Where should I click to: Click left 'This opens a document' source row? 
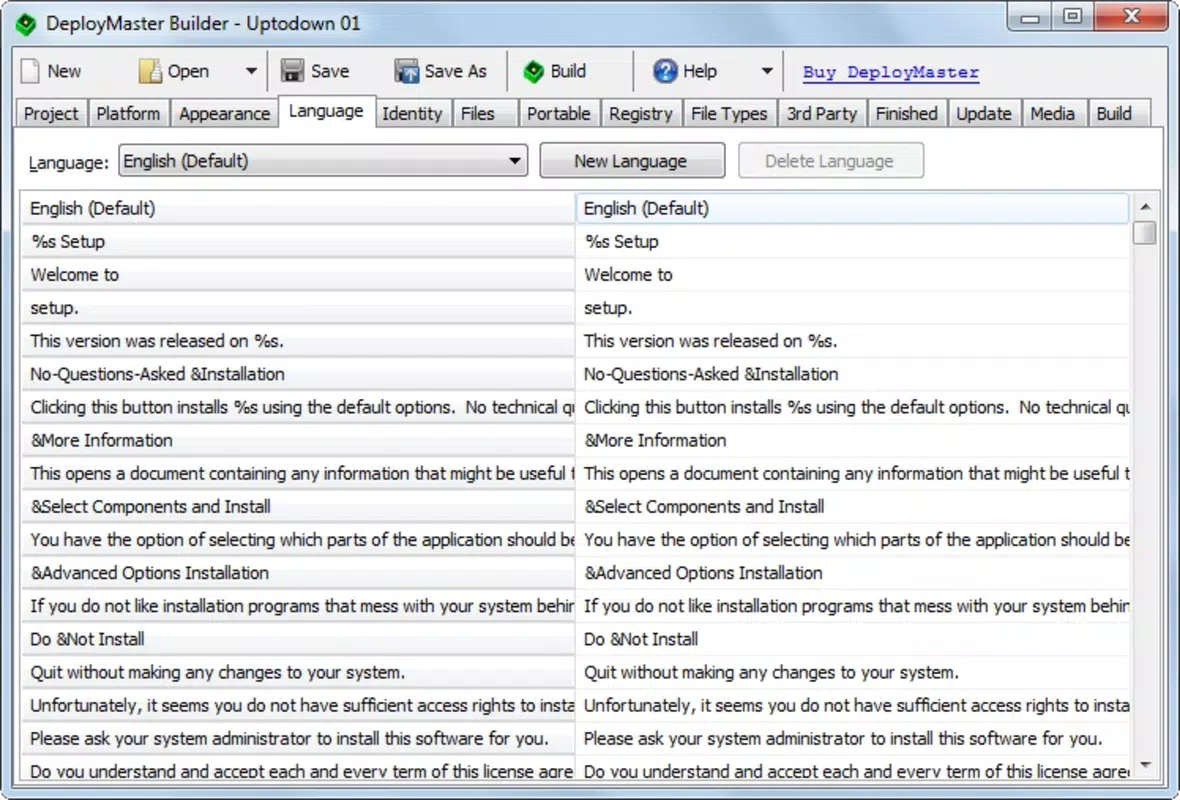[x=298, y=473]
